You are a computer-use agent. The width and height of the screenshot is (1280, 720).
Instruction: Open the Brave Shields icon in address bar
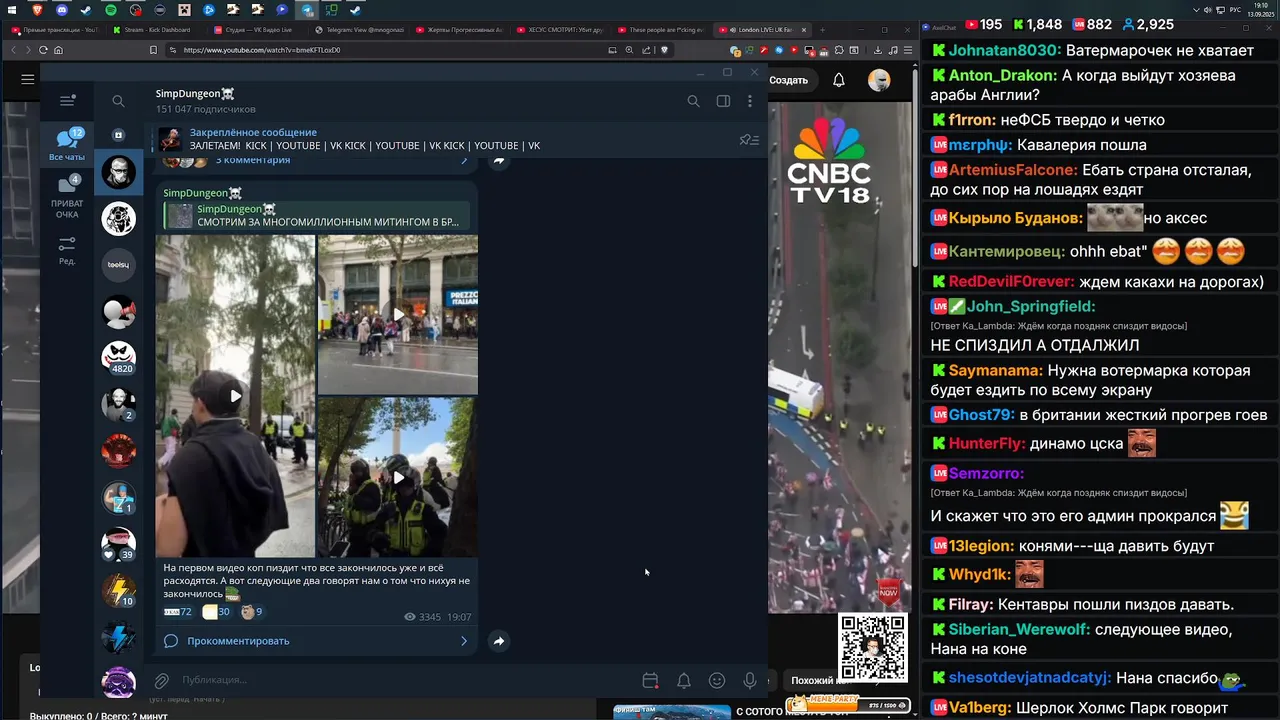point(664,50)
